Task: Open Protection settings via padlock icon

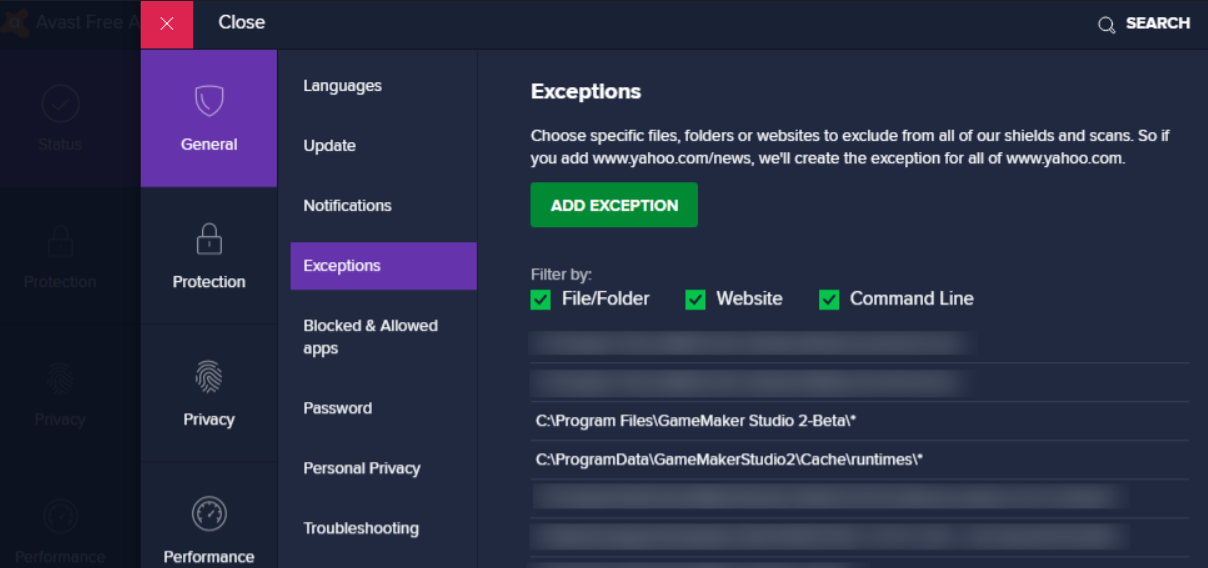Action: click(x=208, y=239)
